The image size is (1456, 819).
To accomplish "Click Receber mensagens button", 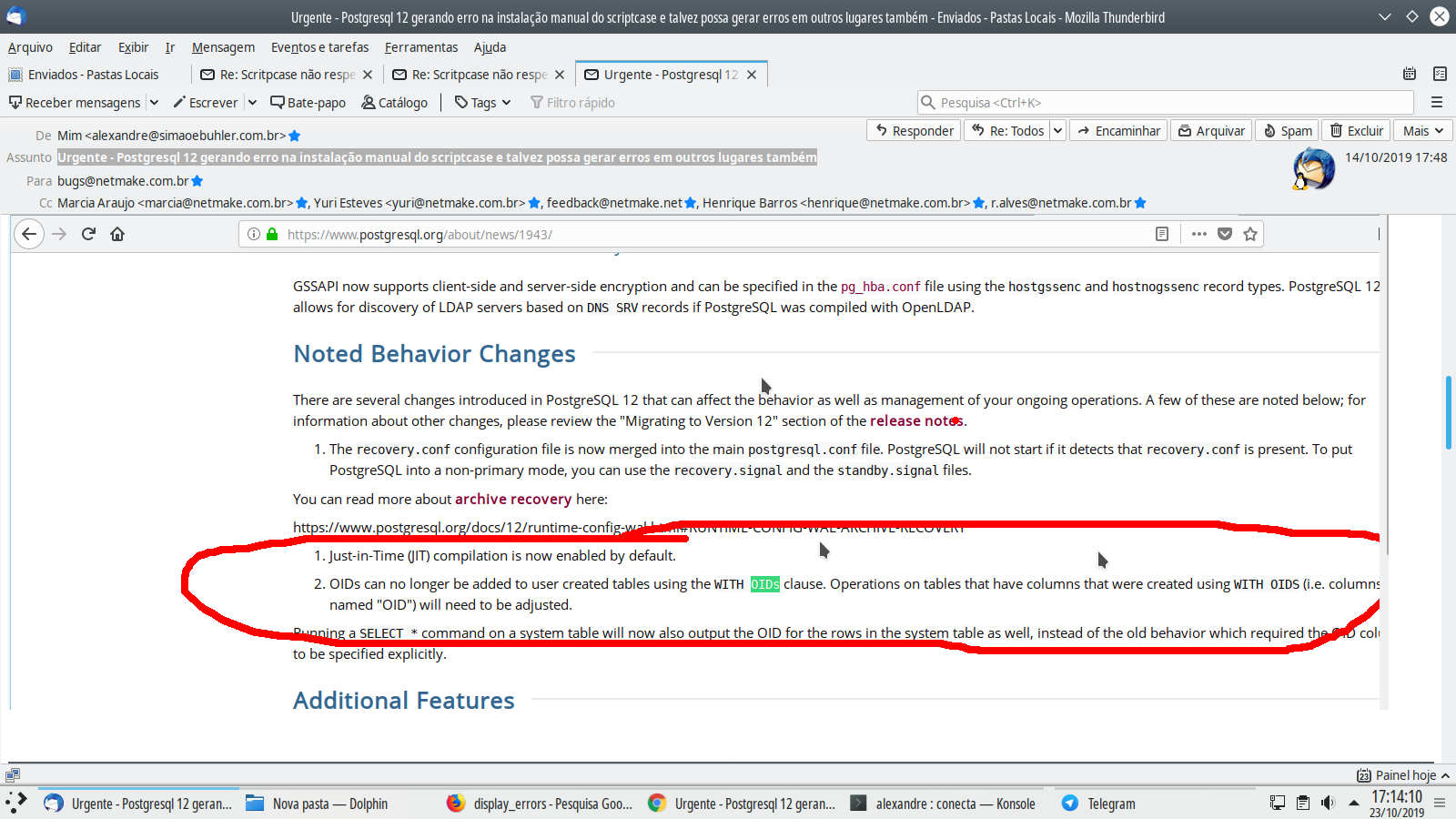I will 75,103.
